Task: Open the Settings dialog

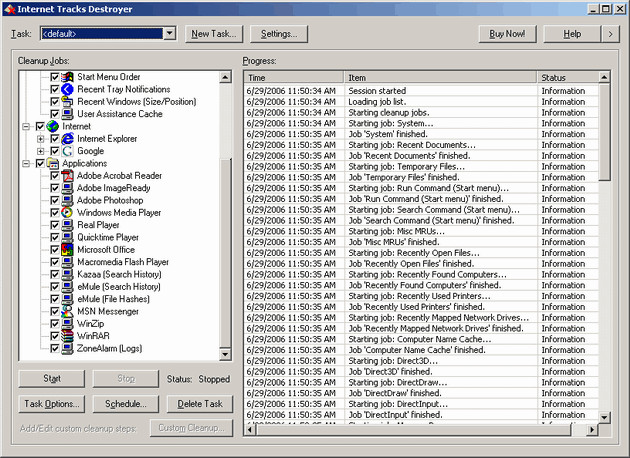Action: [279, 34]
